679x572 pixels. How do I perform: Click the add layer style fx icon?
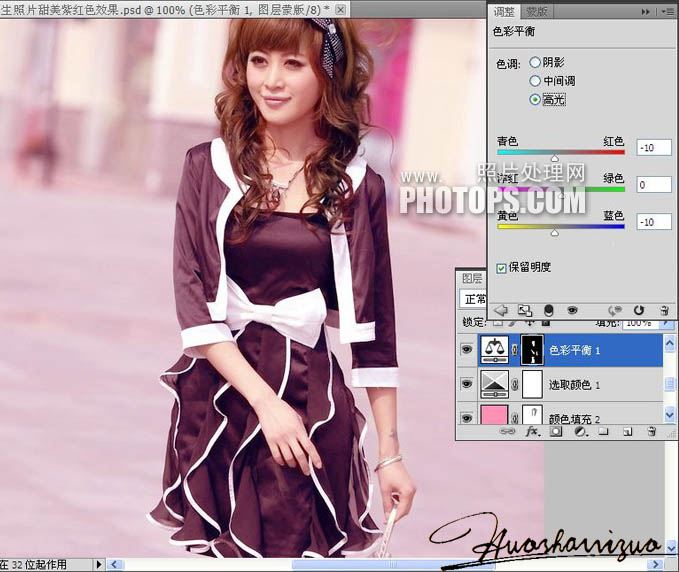tap(532, 432)
